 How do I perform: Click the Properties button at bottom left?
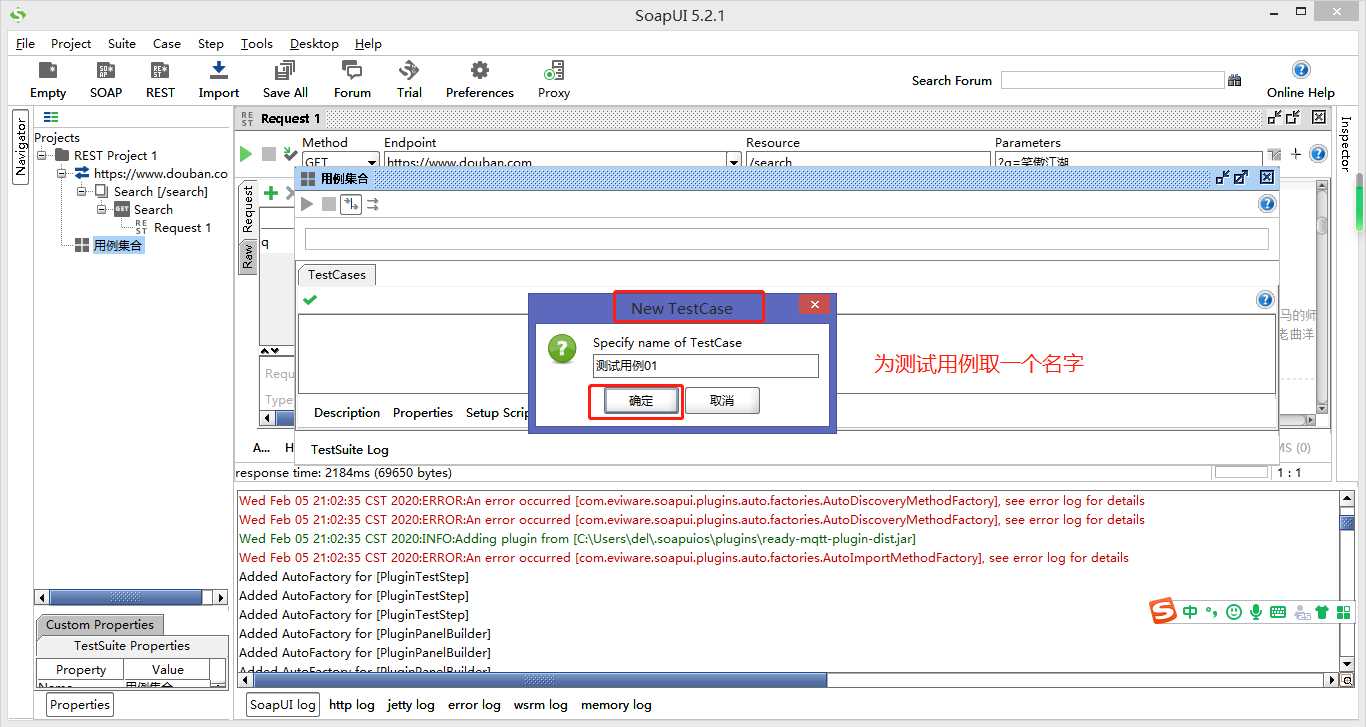(x=80, y=704)
